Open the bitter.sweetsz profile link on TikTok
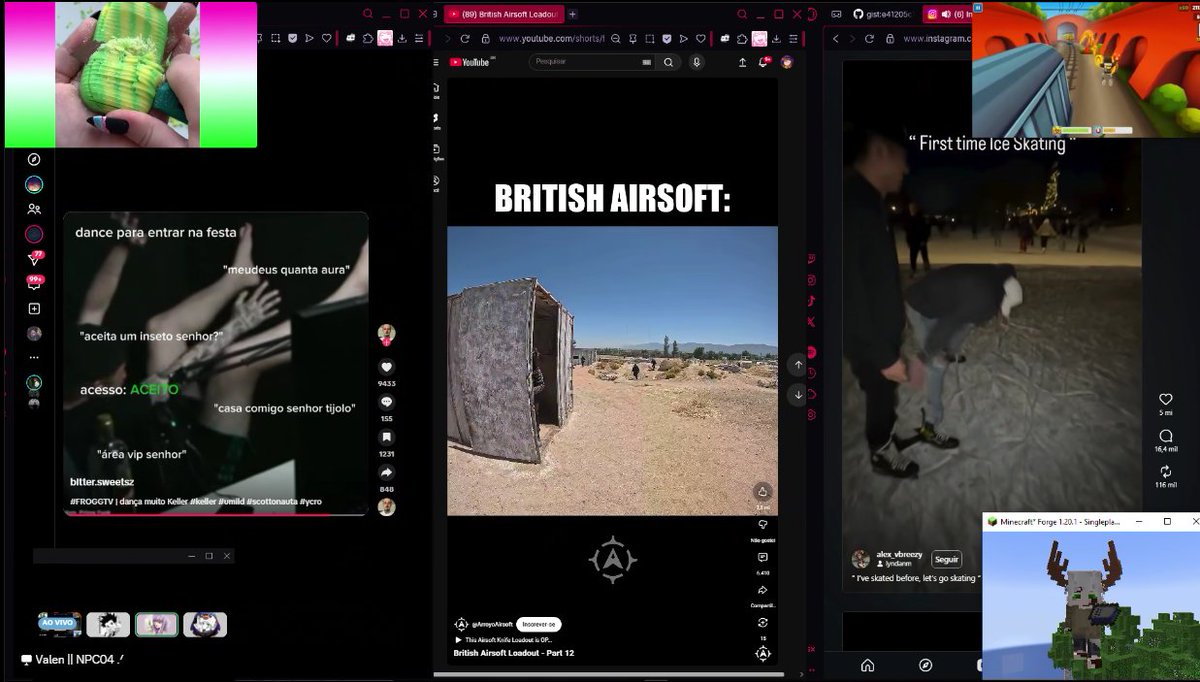1200x682 pixels. coord(100,482)
